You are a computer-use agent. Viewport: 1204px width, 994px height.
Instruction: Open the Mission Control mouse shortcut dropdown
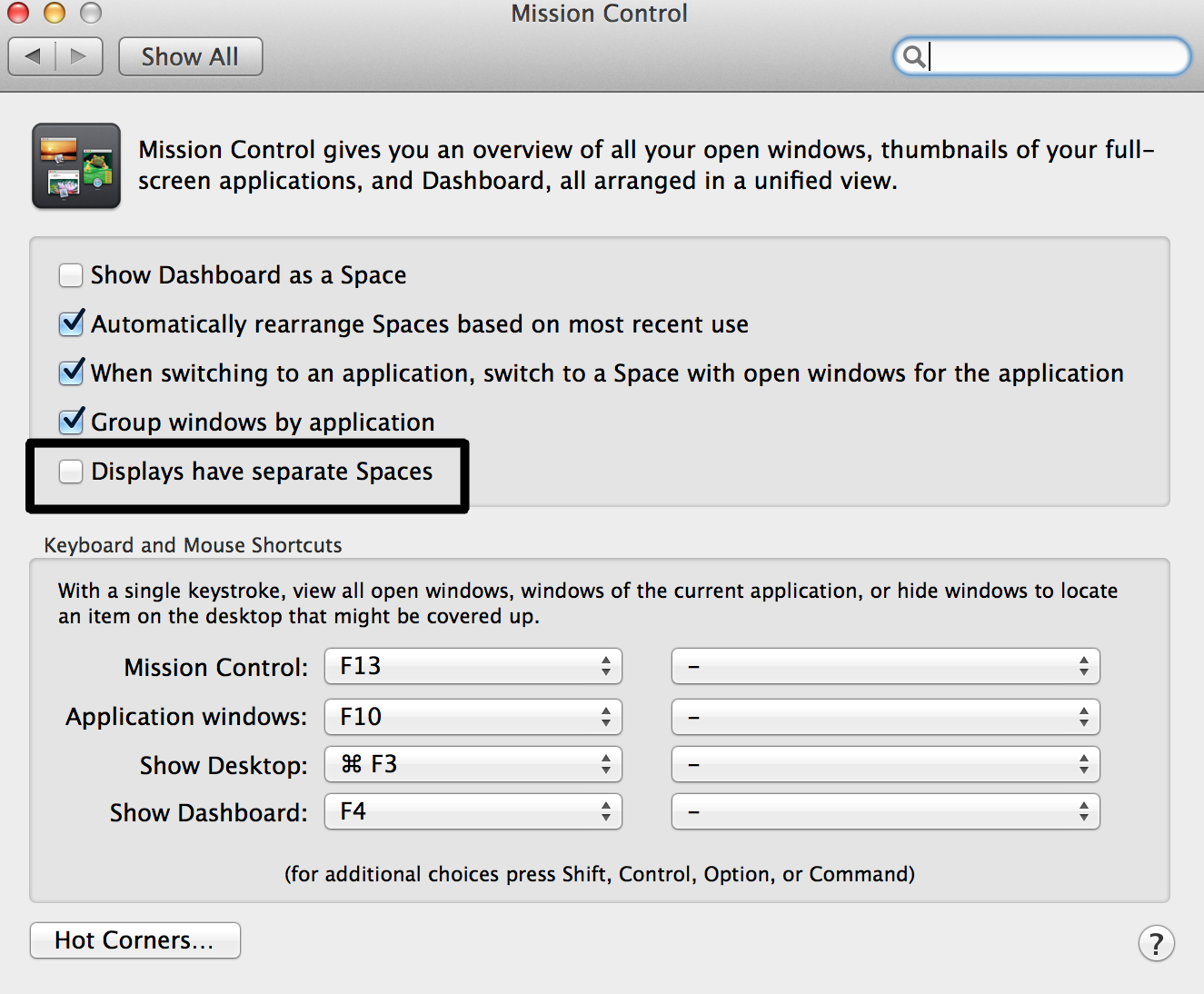point(886,666)
